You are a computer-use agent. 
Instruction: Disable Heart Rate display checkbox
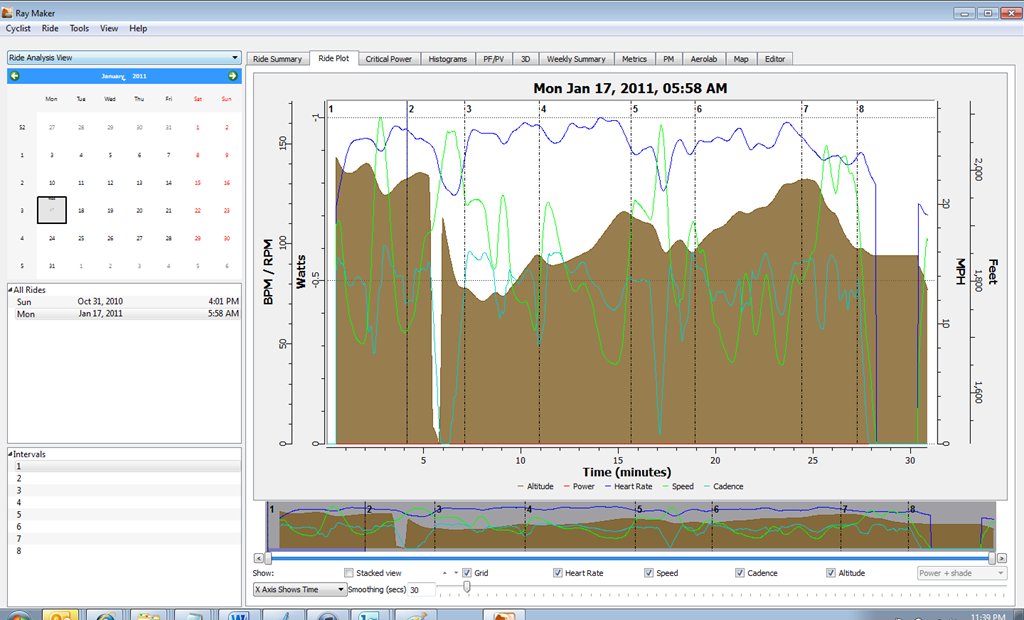click(558, 573)
